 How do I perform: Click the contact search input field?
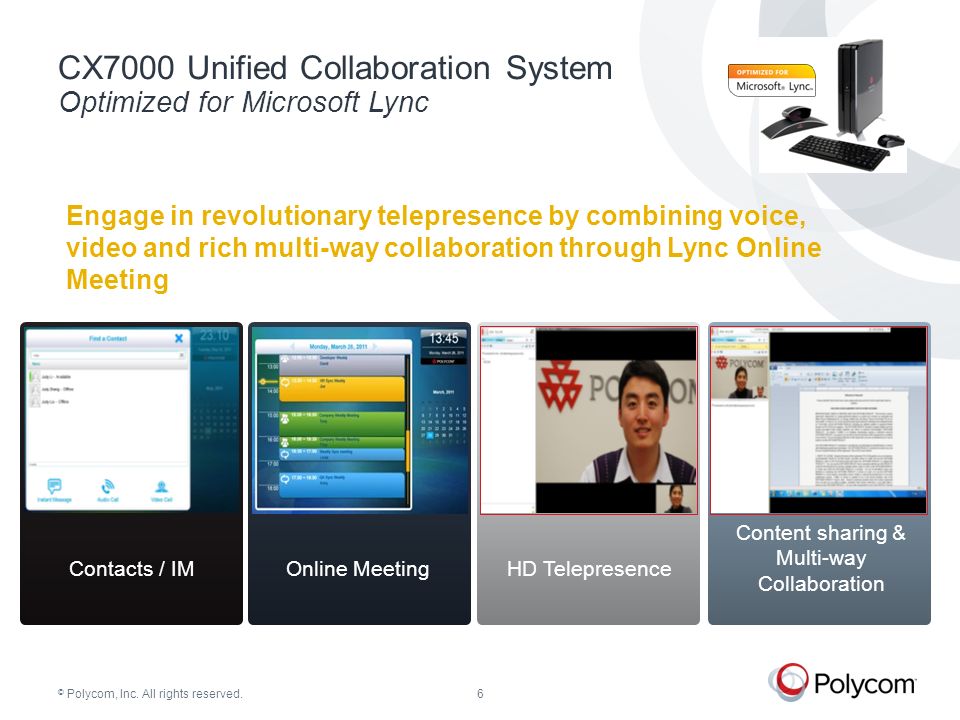108,355
